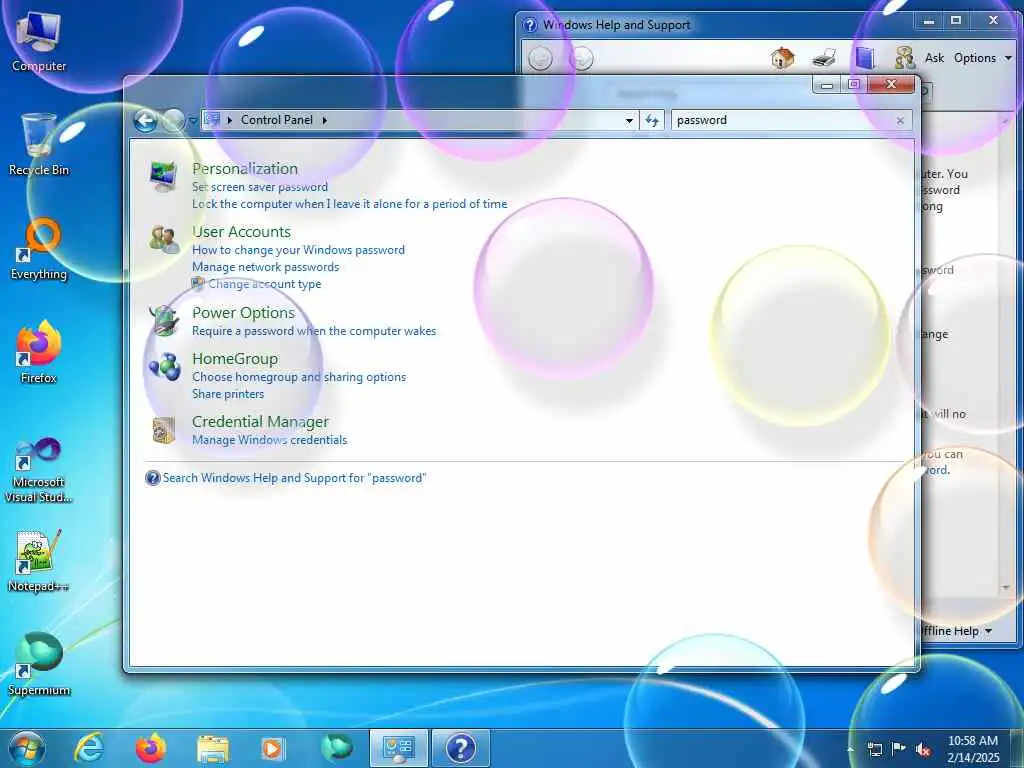
Task: Expand the arrow after Control Panel breadcrumb
Action: 324,120
